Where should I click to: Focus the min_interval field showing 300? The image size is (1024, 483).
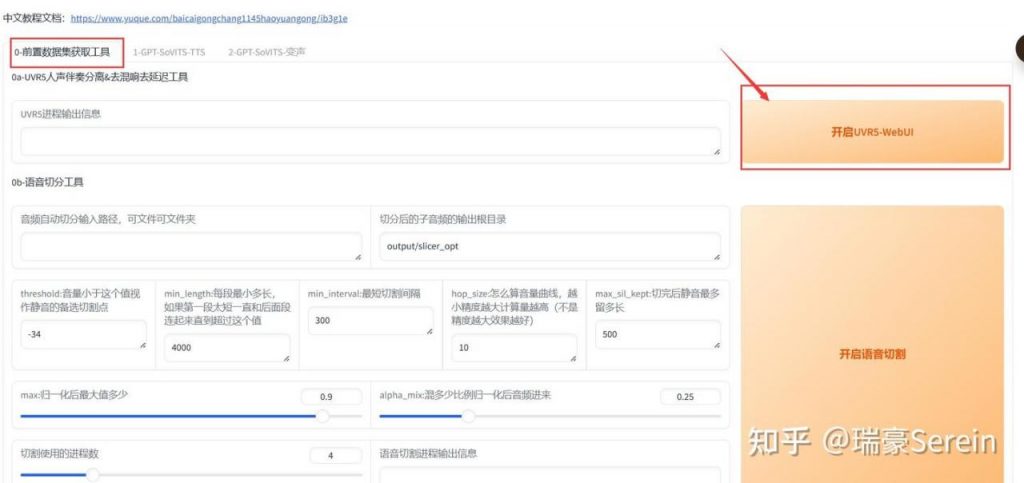coord(370,321)
